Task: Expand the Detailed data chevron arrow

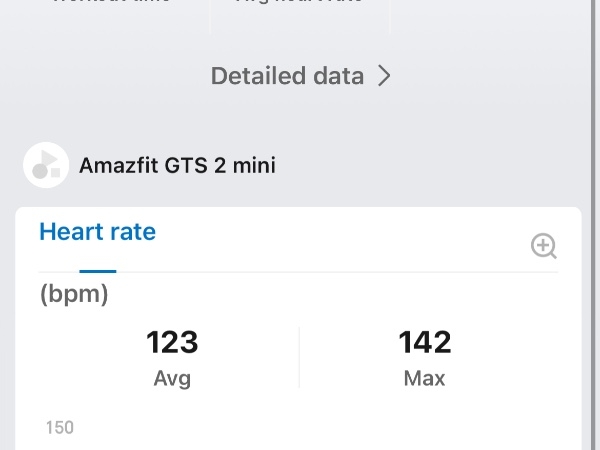Action: tap(384, 76)
